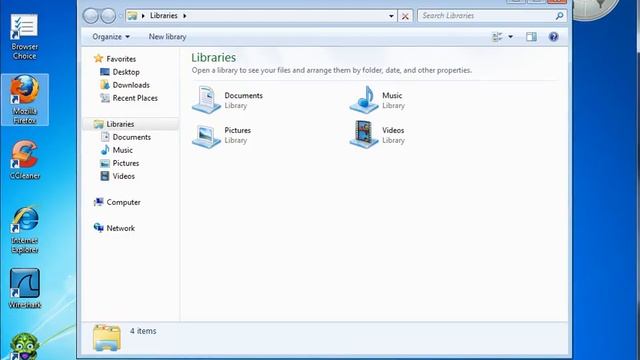Image resolution: width=640 pixels, height=360 pixels.
Task: Select the Music library icon
Action: click(364, 100)
